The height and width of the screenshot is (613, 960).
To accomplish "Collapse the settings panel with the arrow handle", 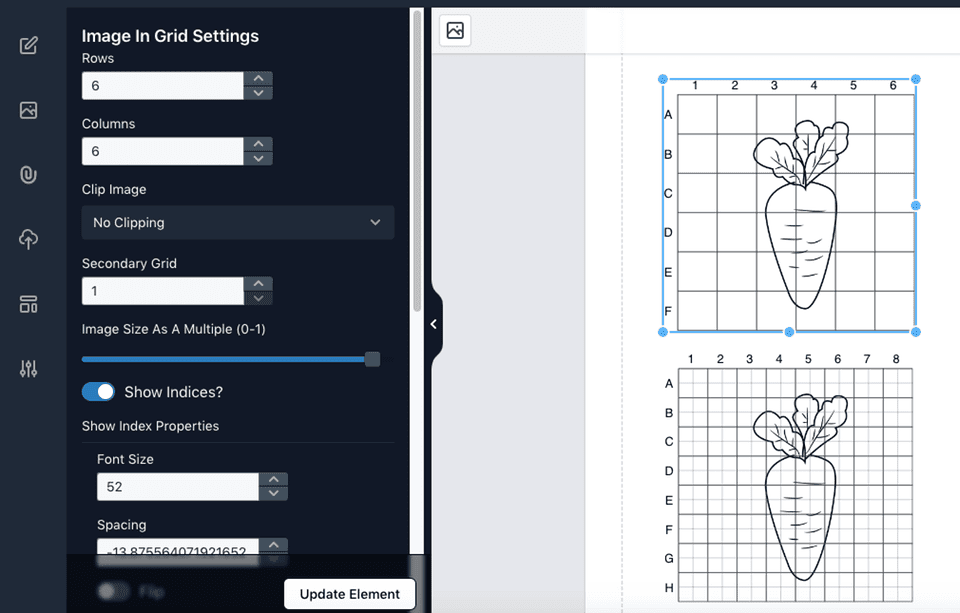I will (433, 324).
